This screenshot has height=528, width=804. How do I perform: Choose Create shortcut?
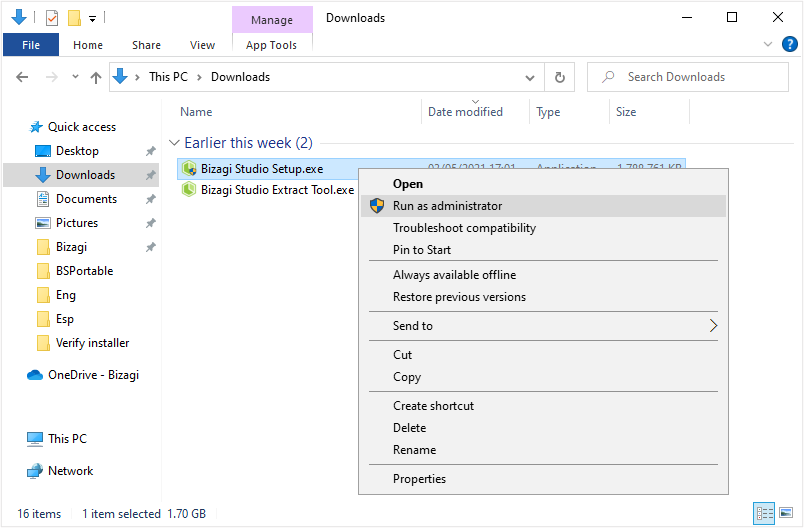pos(544,406)
